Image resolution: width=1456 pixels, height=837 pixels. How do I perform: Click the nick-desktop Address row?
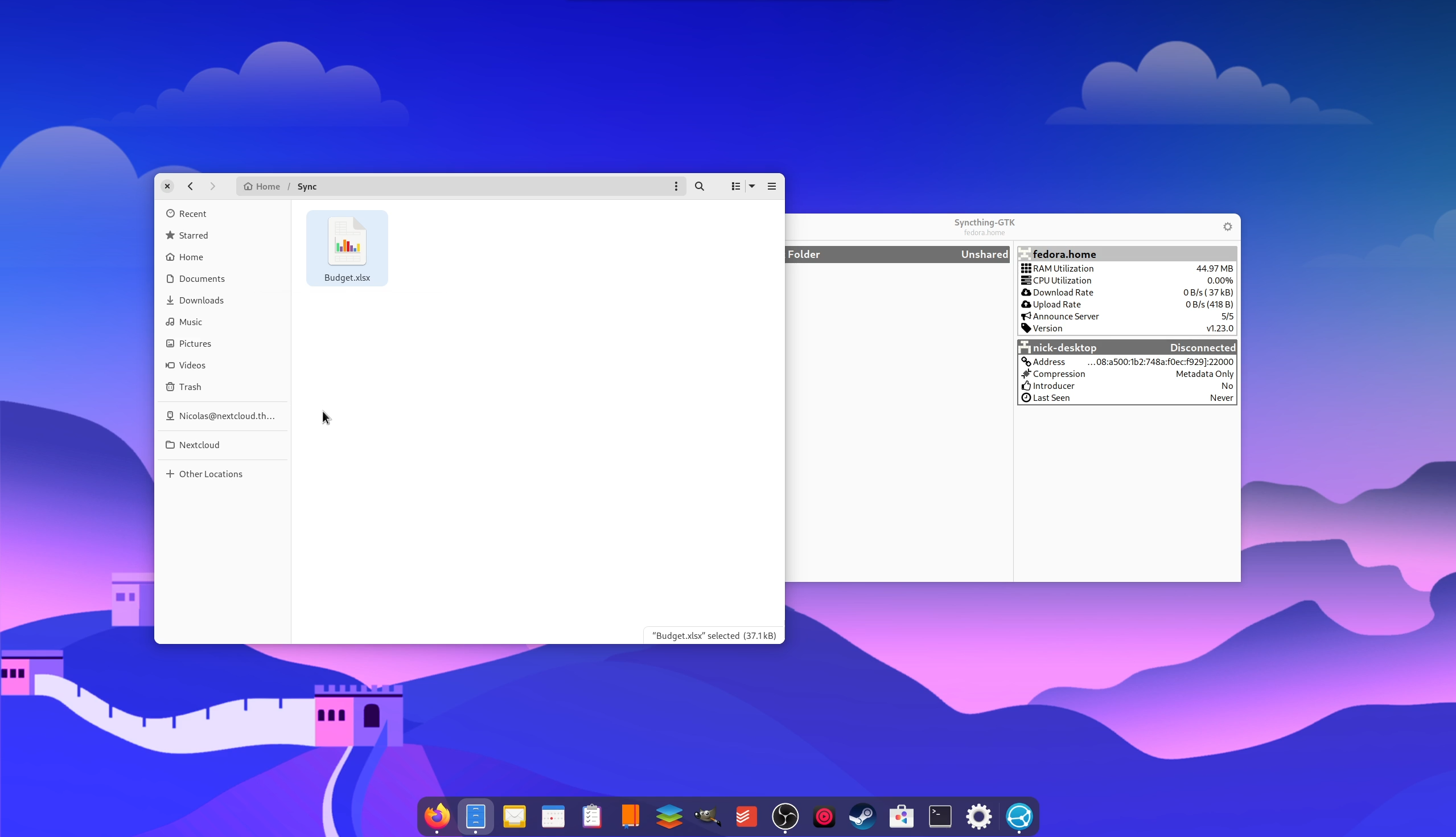1127,362
